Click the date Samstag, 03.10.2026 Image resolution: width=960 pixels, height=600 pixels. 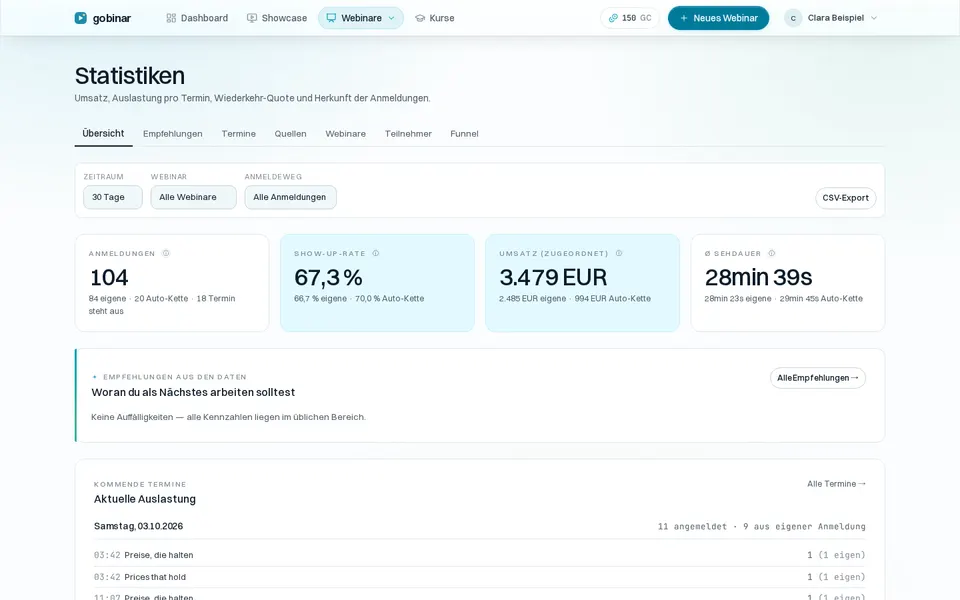pos(138,526)
